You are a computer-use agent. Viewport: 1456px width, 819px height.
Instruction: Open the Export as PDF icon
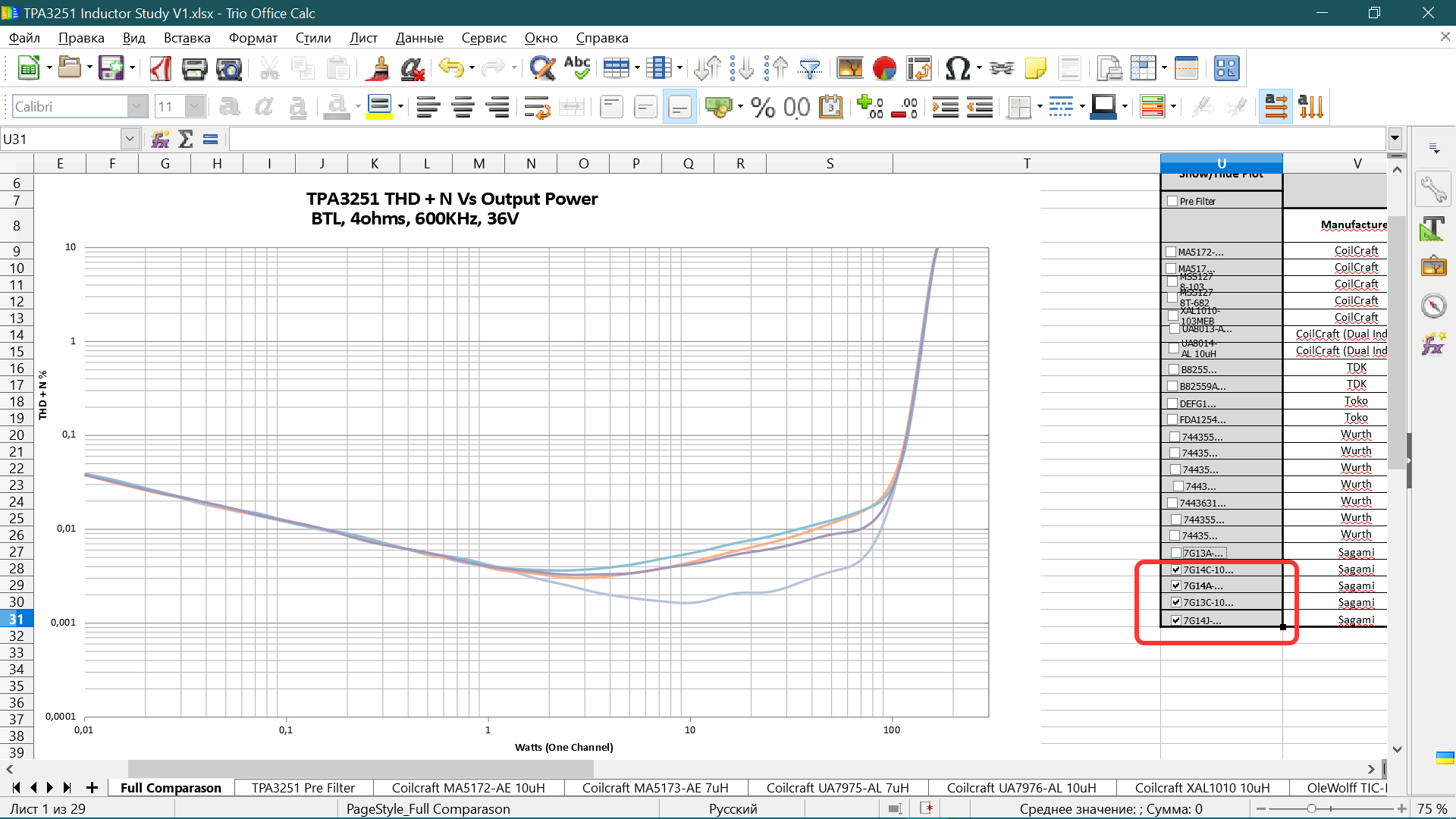click(160, 68)
